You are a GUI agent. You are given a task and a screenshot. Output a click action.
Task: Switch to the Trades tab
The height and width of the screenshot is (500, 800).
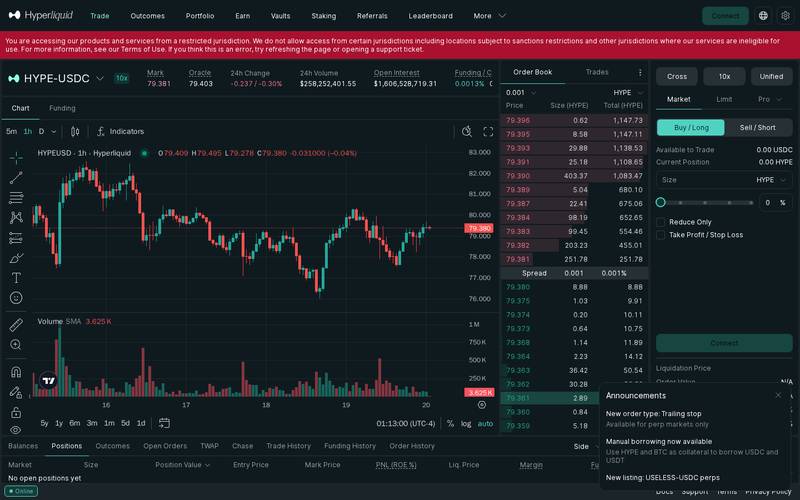tap(597, 72)
